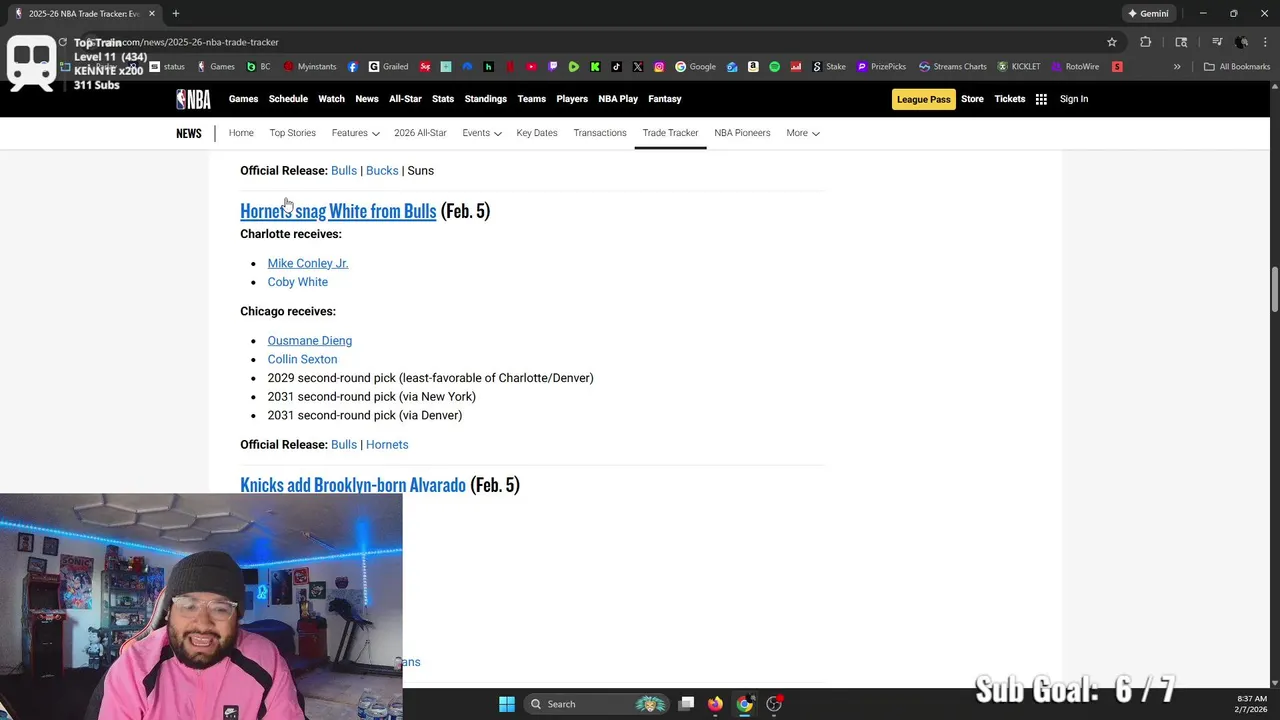The width and height of the screenshot is (1280, 720).
Task: Open Task View on the taskbar
Action: pos(686,704)
